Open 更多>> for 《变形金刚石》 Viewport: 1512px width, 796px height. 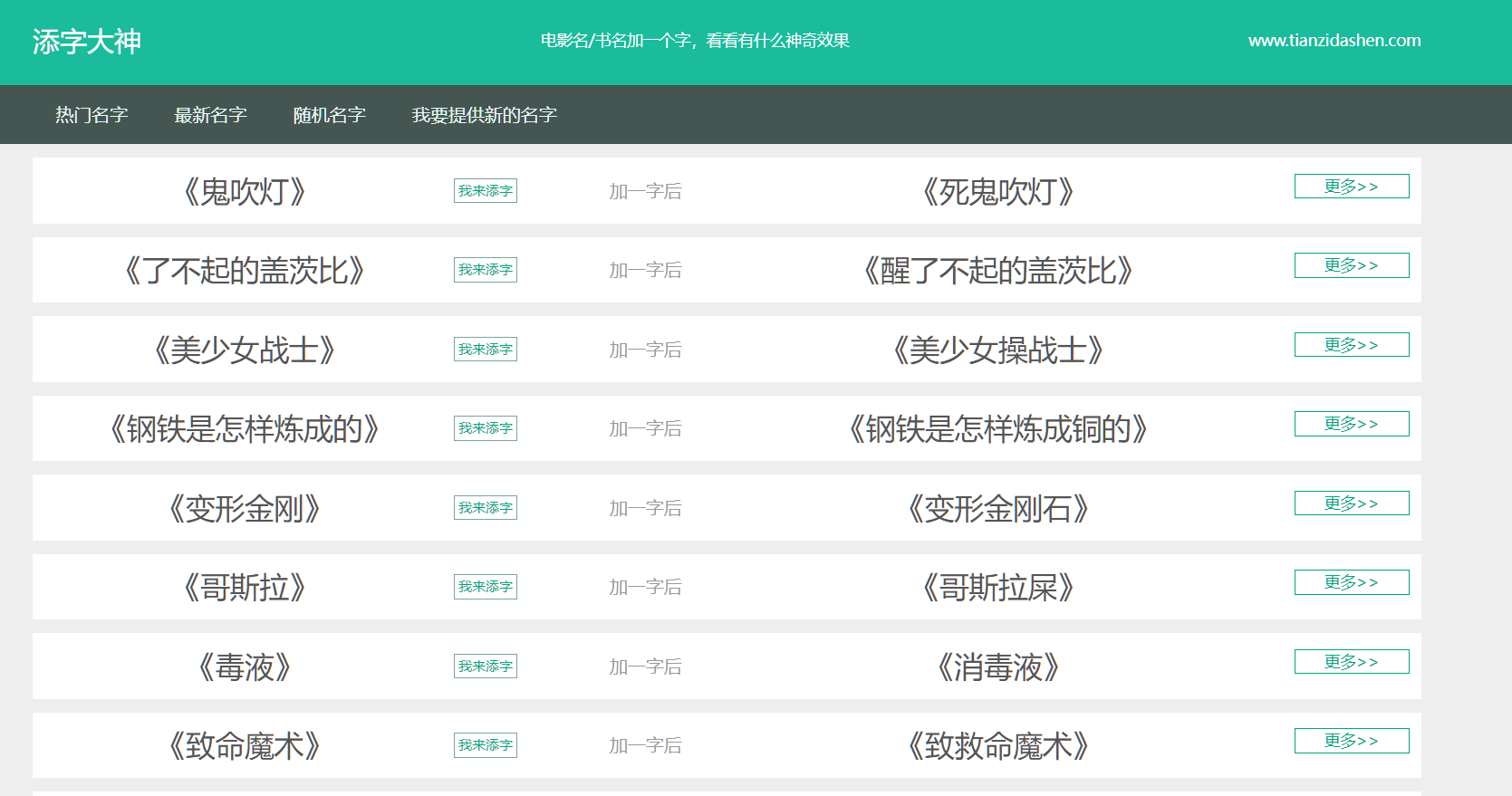pos(1352,503)
